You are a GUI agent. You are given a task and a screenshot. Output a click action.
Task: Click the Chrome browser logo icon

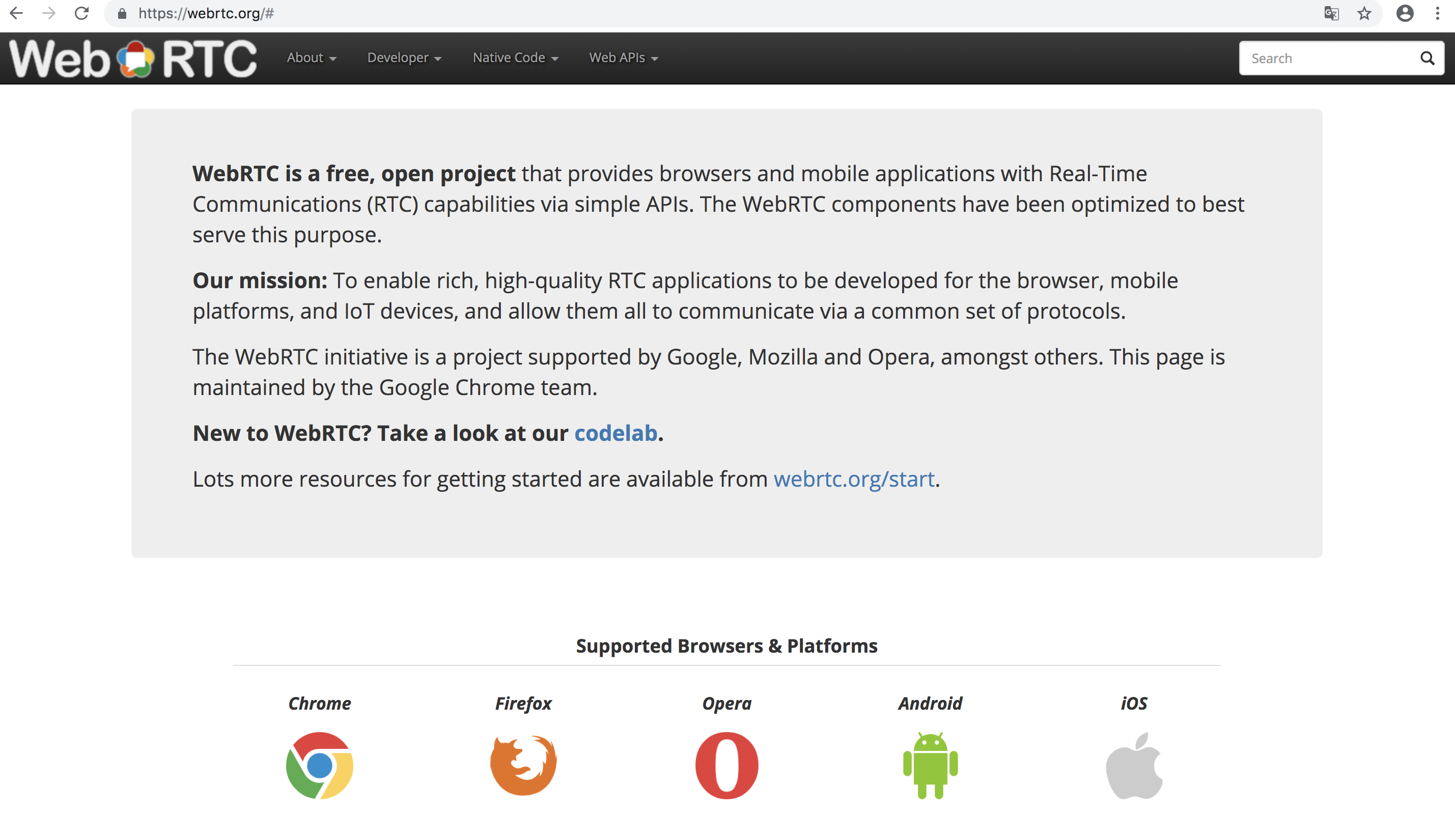(320, 765)
